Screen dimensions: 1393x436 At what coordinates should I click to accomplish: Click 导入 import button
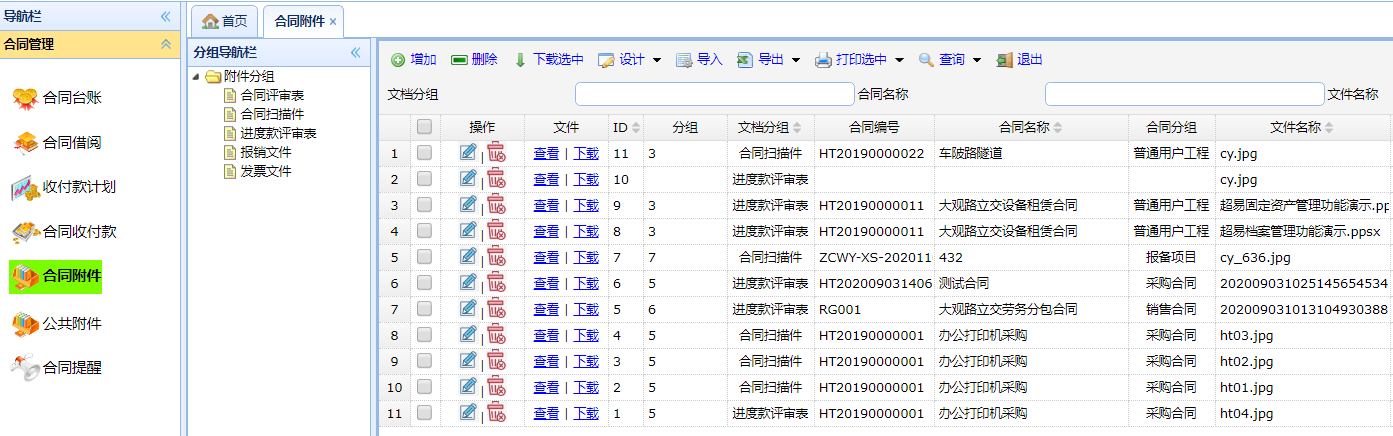point(699,60)
